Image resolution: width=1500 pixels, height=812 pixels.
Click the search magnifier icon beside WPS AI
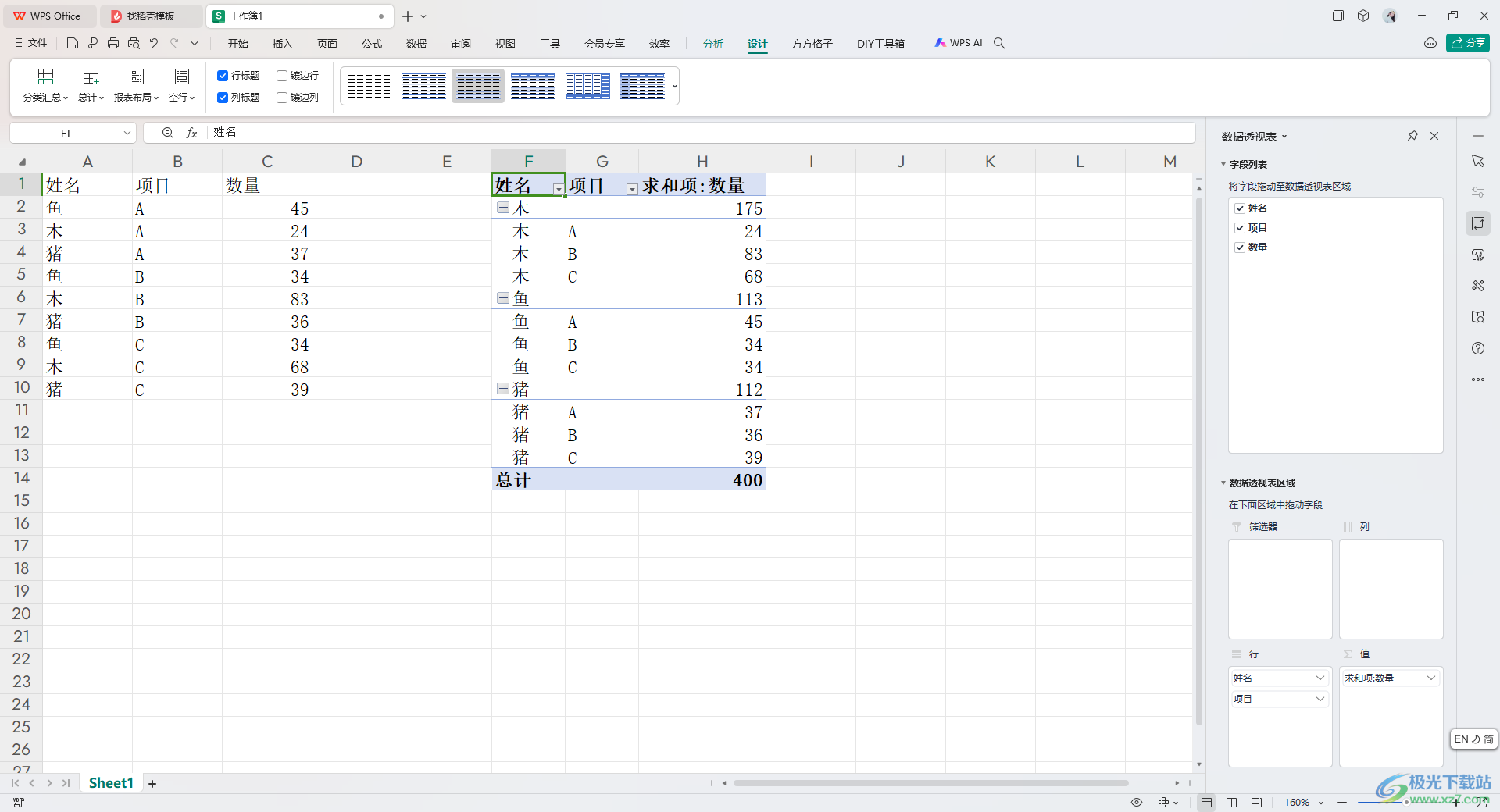[x=999, y=44]
